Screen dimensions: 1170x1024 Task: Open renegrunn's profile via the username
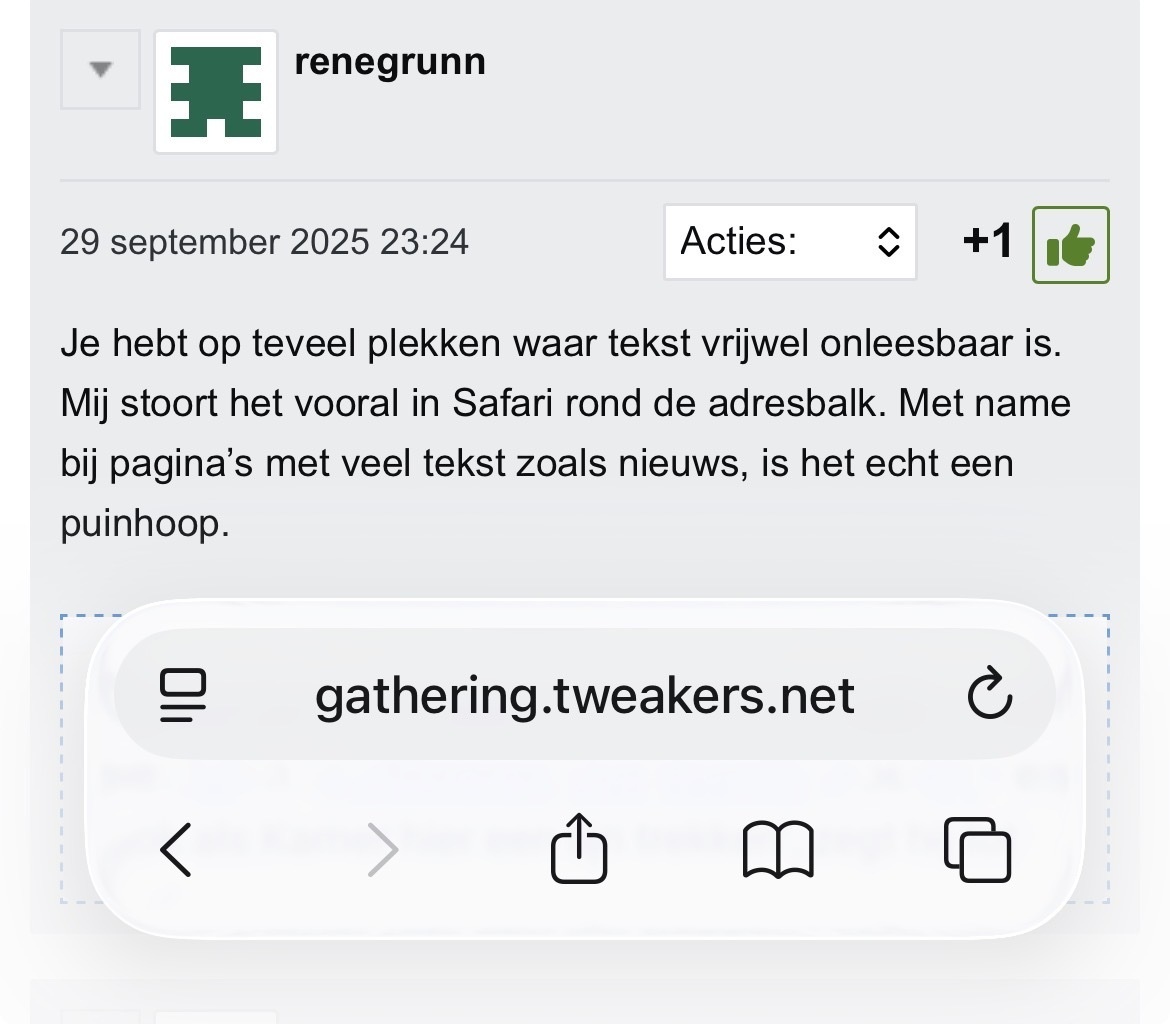coord(389,61)
